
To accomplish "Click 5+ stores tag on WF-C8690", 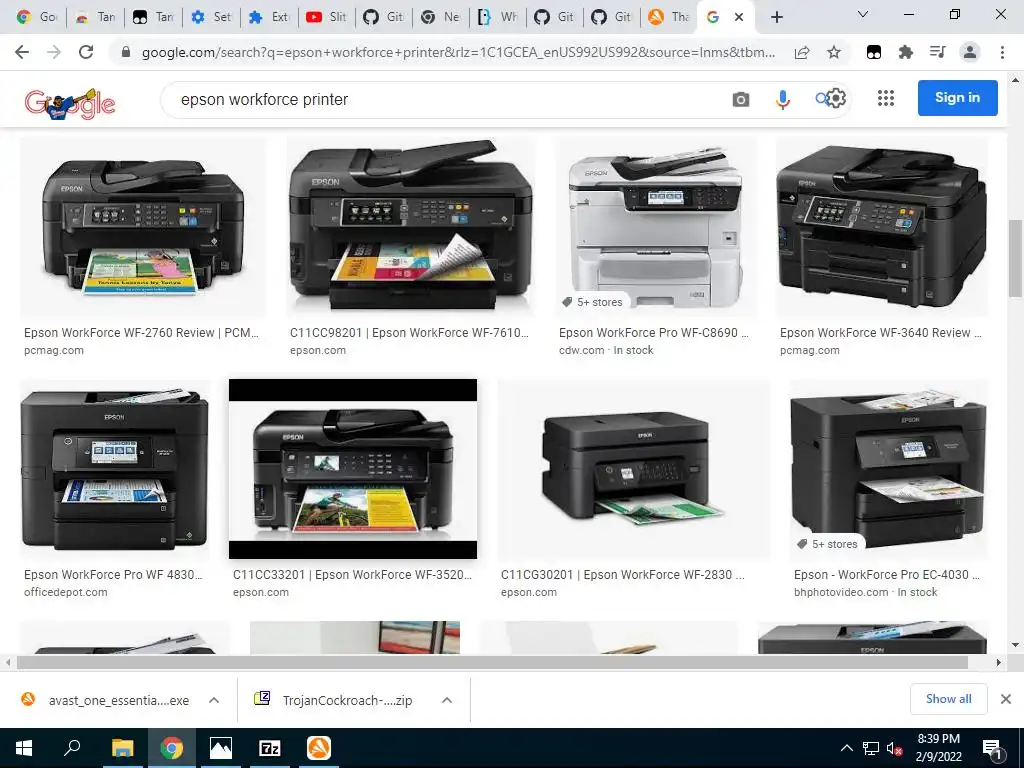I will click(x=592, y=302).
